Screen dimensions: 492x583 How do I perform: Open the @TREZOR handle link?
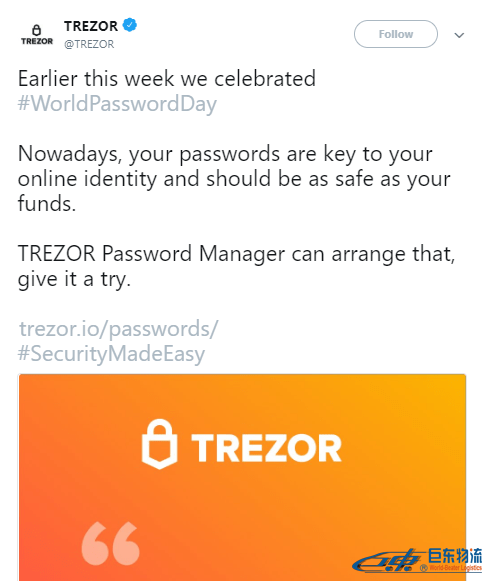[89, 44]
